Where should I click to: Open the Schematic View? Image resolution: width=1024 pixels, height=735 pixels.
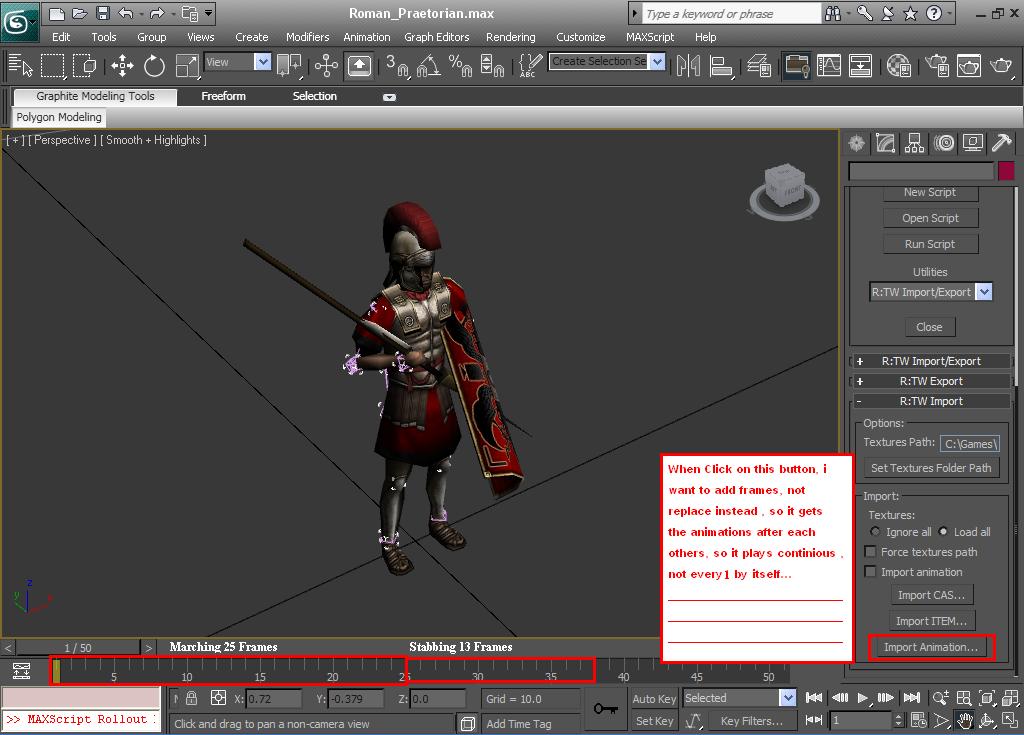click(x=860, y=65)
